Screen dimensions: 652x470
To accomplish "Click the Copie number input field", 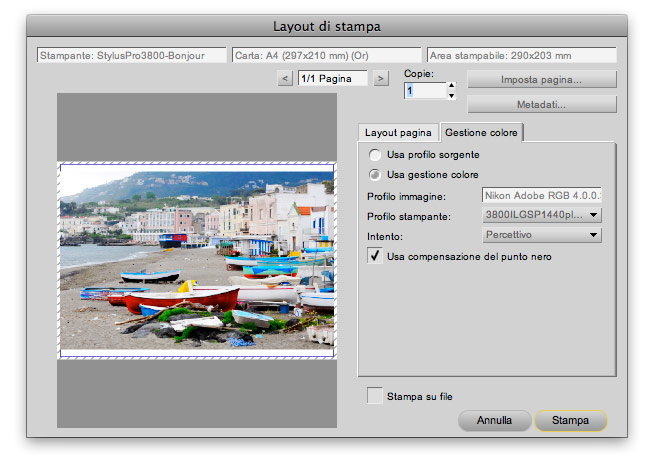I will tap(424, 91).
